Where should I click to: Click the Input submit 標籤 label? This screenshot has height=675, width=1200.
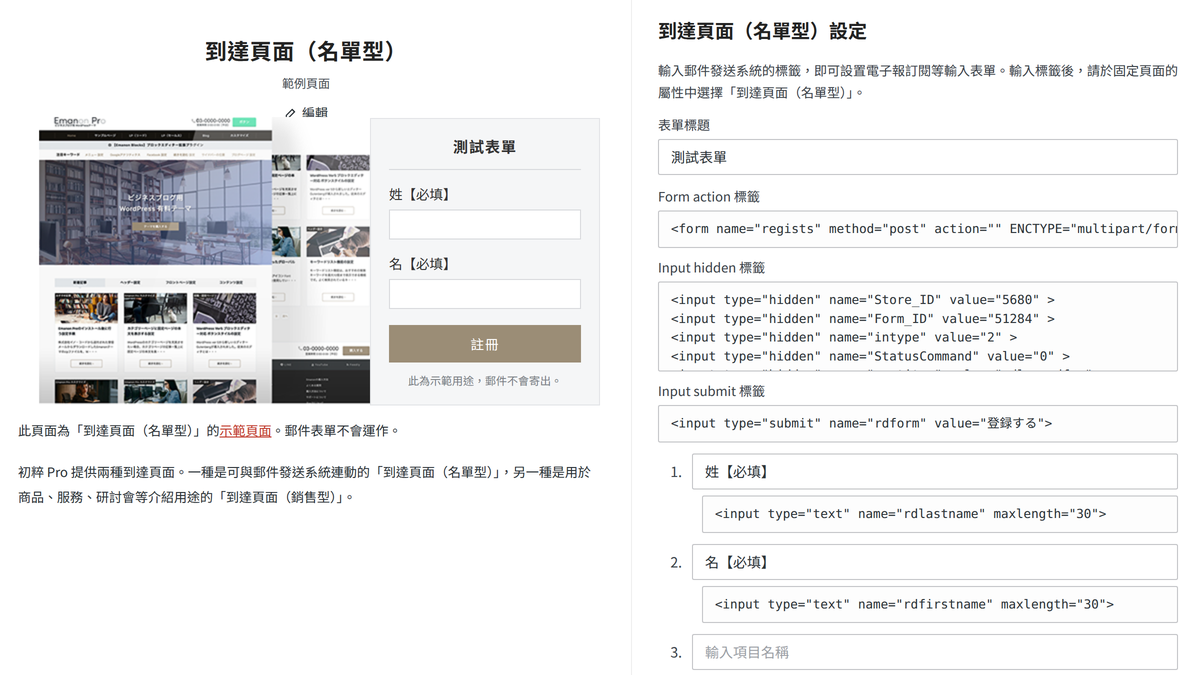tap(711, 391)
